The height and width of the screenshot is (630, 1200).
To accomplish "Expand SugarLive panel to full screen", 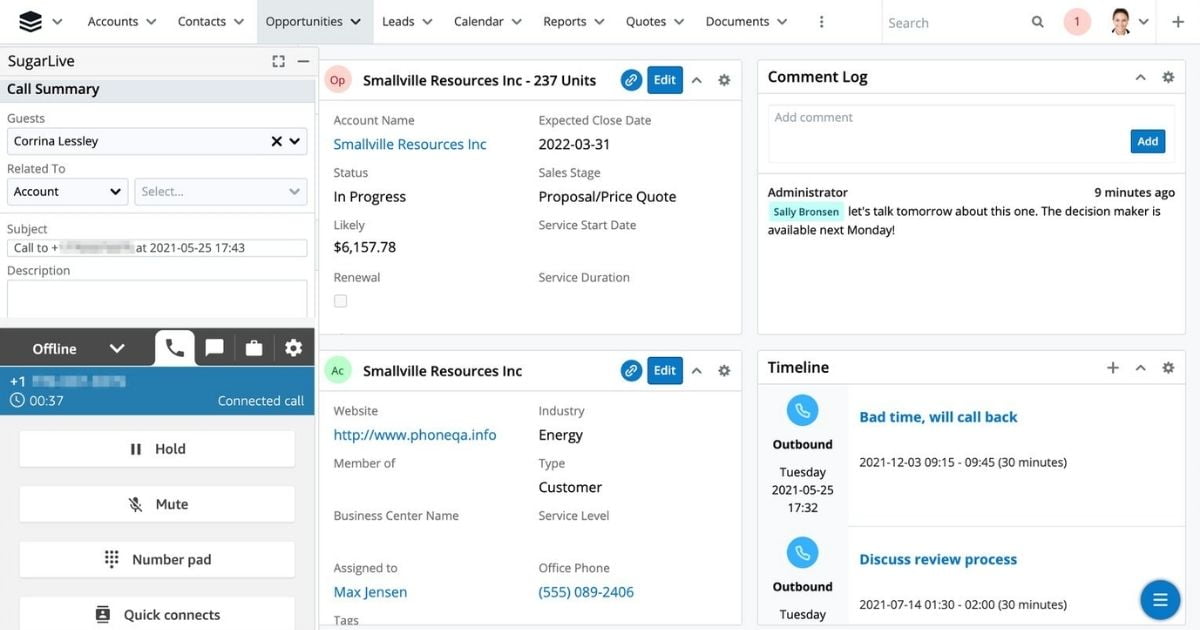I will point(279,61).
